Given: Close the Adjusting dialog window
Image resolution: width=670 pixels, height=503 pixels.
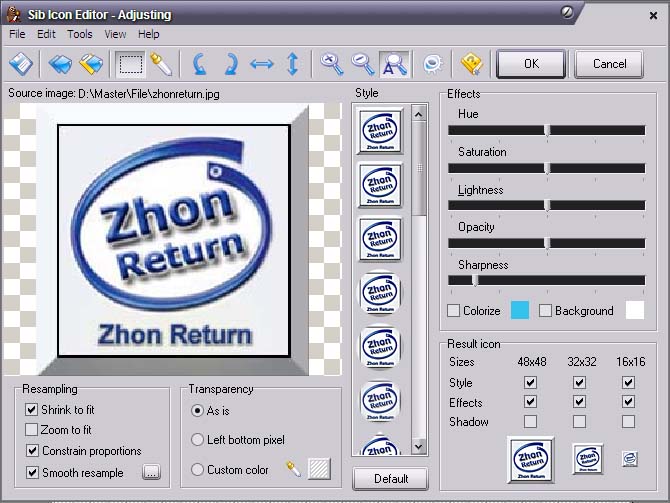Looking at the screenshot, I should pyautogui.click(x=653, y=16).
